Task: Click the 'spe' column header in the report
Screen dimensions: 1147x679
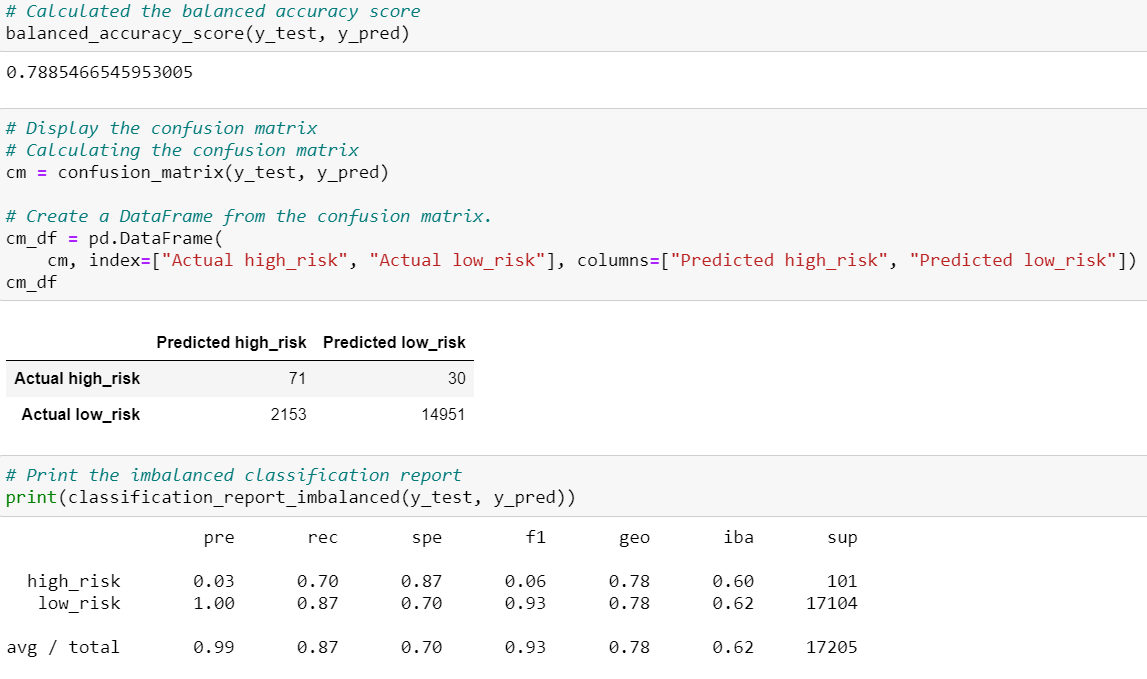Action: coord(426,538)
